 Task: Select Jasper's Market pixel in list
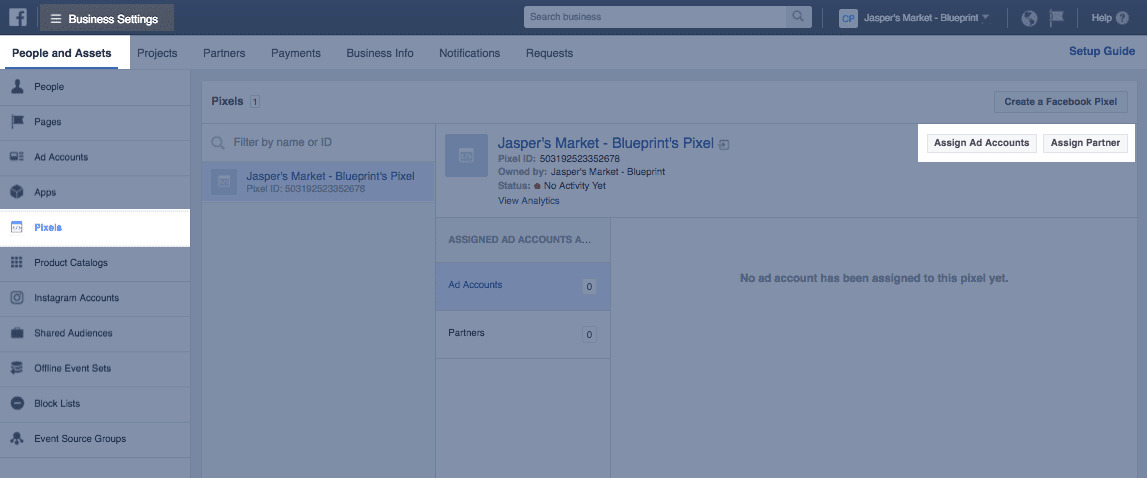pos(319,182)
